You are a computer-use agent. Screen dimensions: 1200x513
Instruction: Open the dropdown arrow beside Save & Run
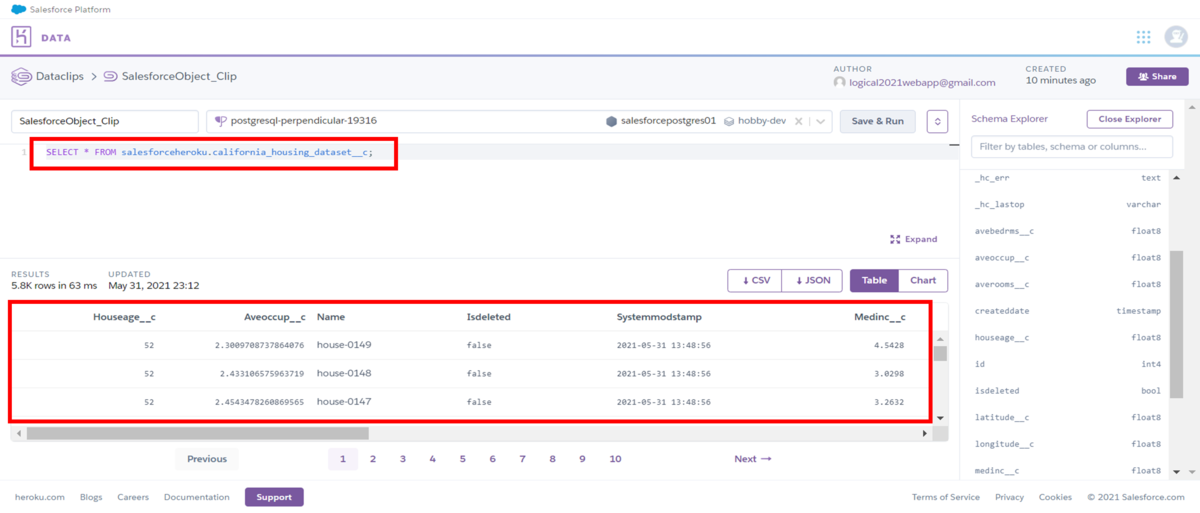[937, 121]
